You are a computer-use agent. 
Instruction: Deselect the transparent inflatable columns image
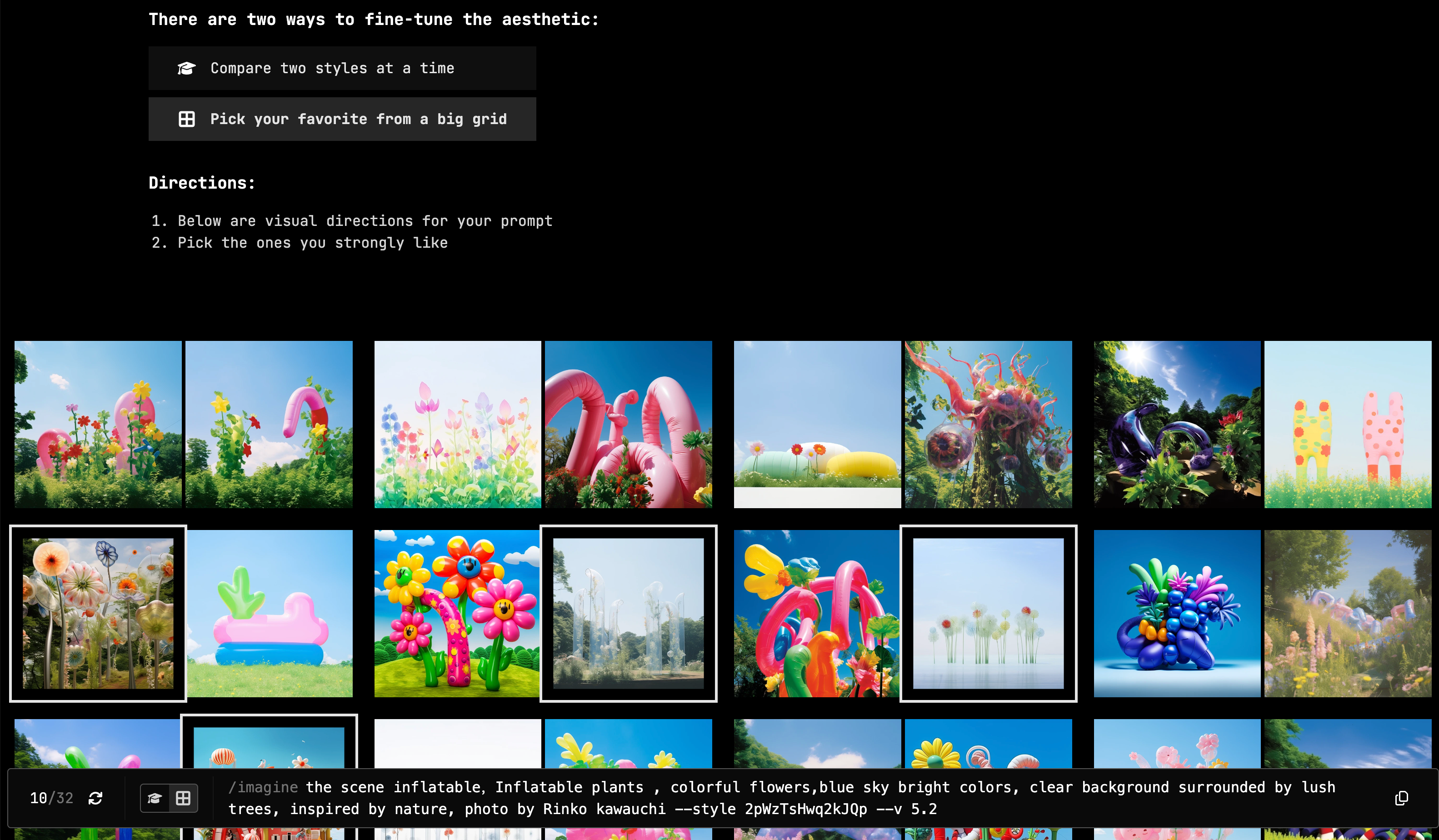[628, 613]
